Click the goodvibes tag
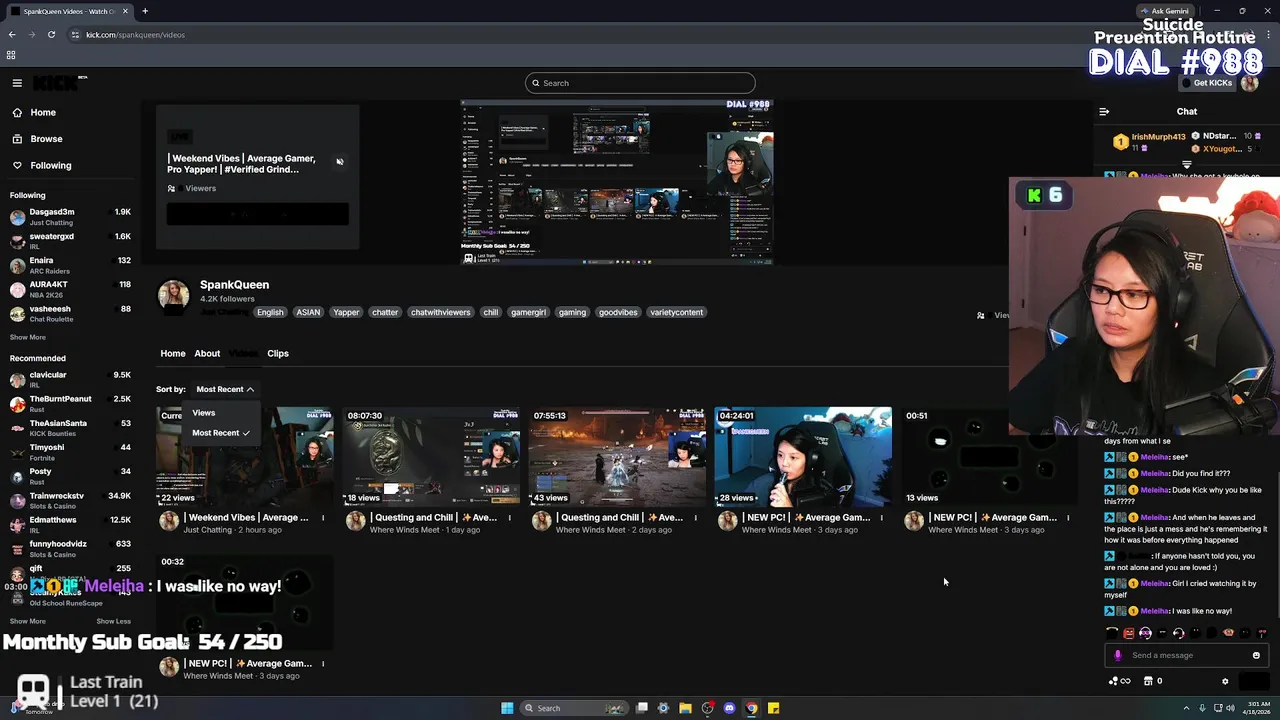Screen dimensions: 1280x720 click(618, 312)
